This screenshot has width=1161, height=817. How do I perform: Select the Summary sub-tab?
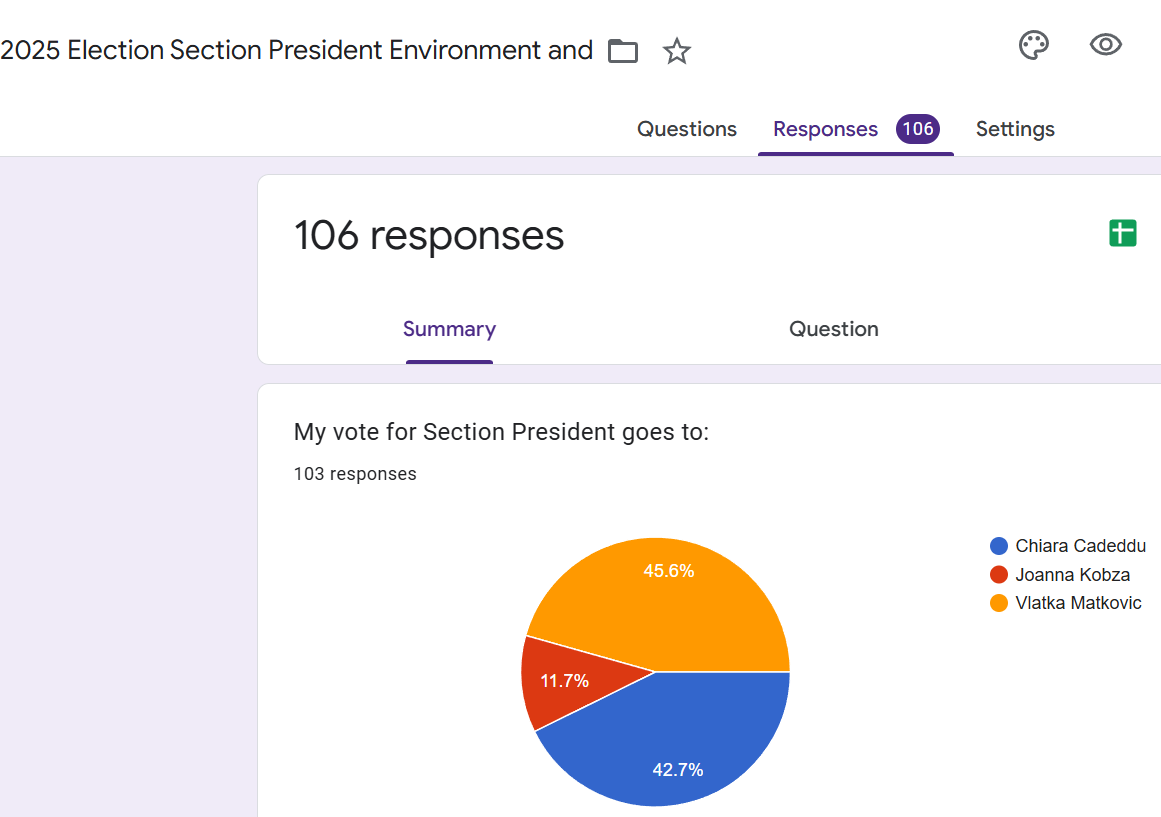(x=449, y=329)
